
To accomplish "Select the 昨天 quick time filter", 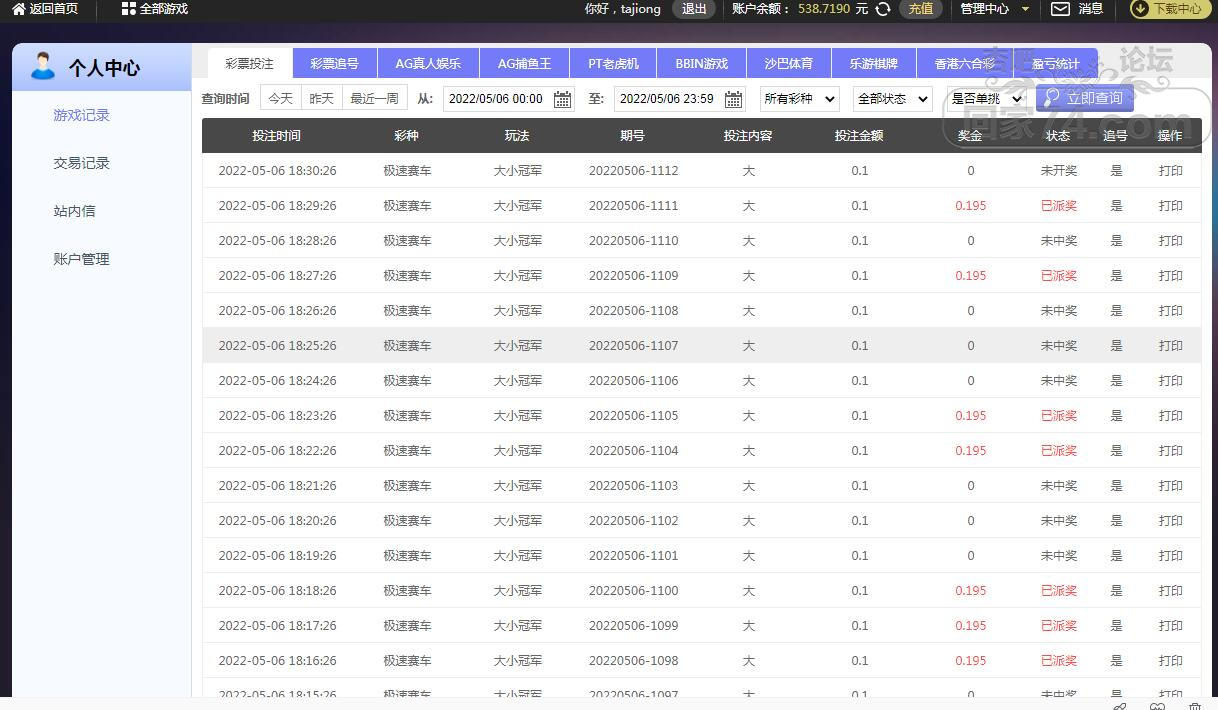I will pos(321,99).
